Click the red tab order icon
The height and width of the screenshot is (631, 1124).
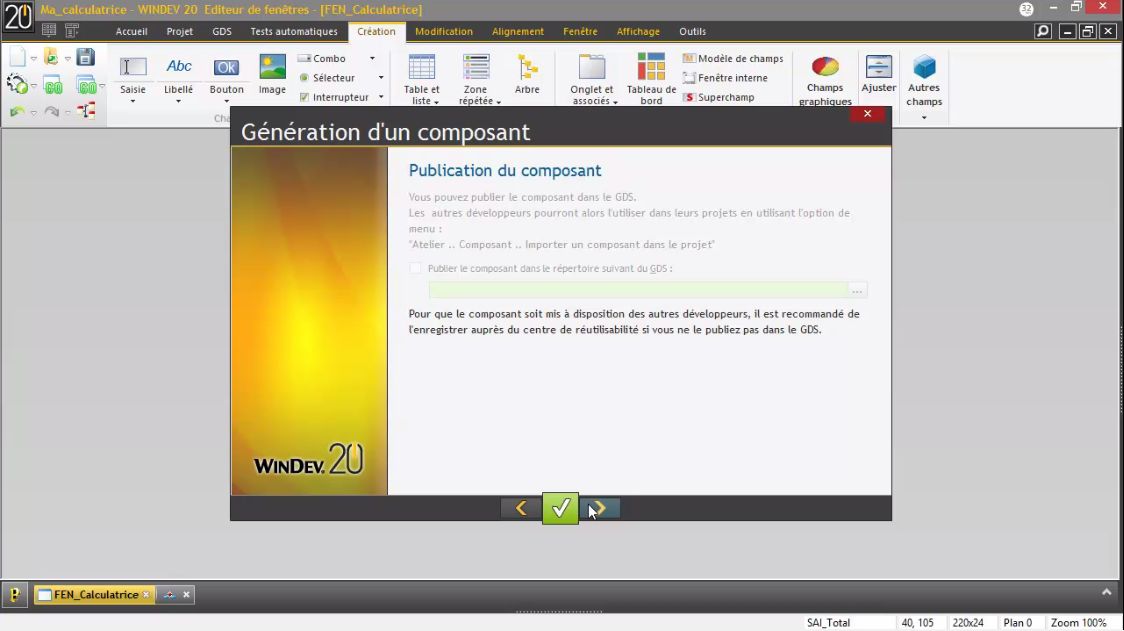[86, 110]
